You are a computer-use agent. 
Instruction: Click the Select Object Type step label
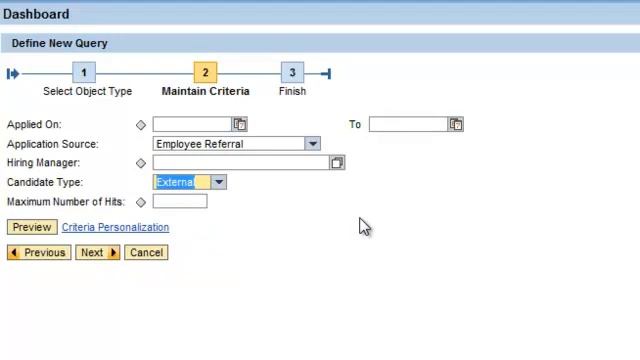click(88, 91)
